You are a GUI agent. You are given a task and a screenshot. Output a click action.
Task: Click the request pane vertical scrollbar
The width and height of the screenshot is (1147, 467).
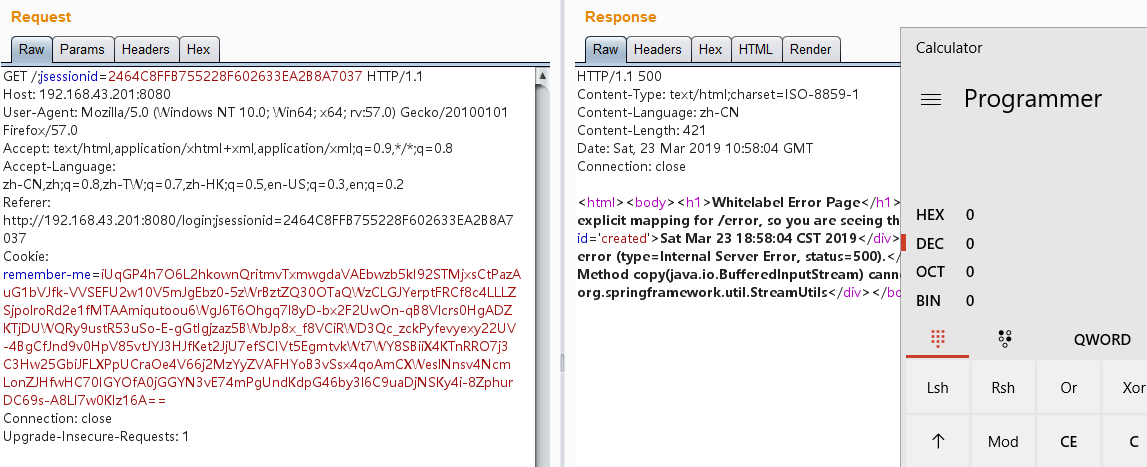[542, 260]
